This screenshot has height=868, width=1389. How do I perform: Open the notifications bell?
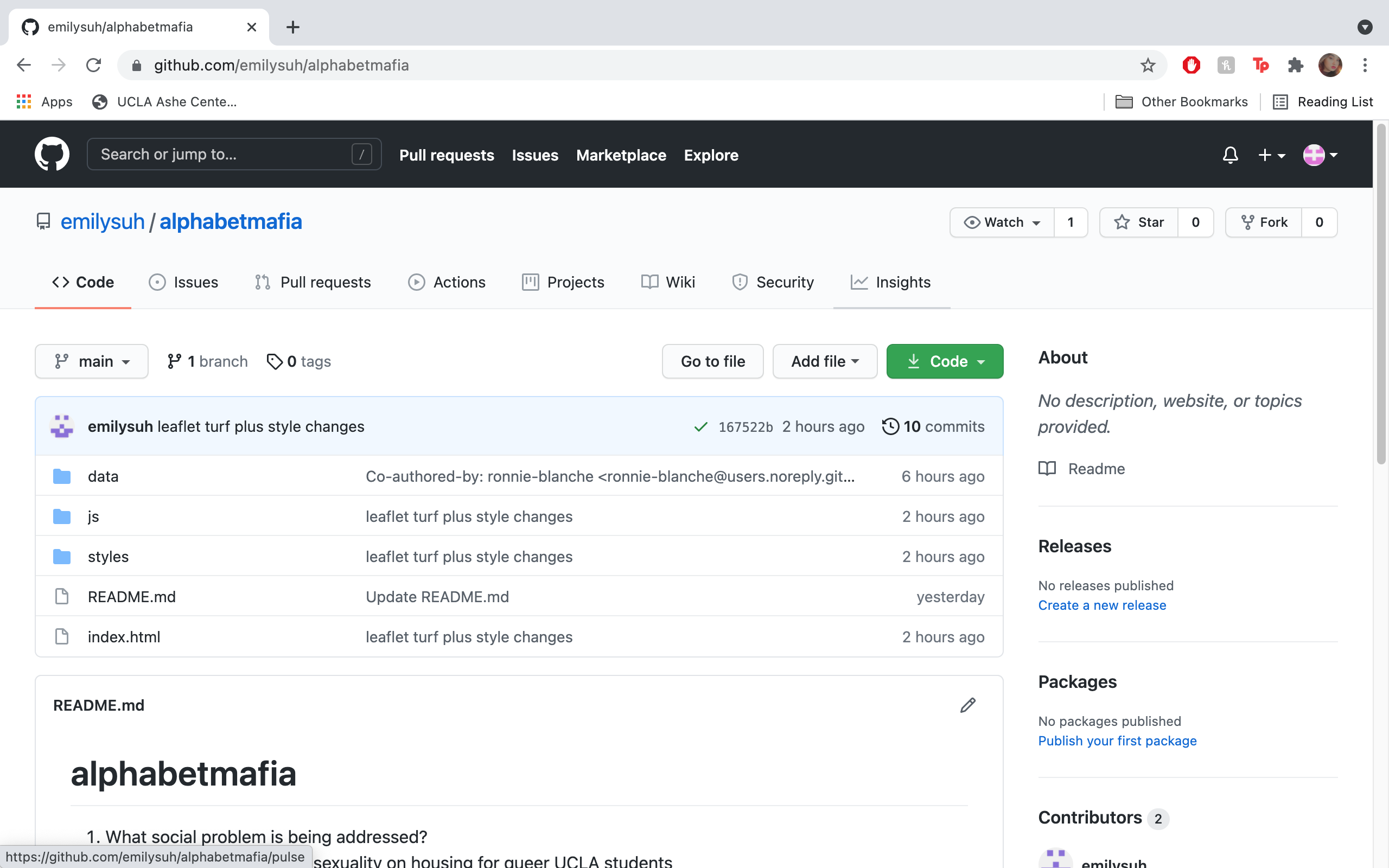(x=1230, y=155)
